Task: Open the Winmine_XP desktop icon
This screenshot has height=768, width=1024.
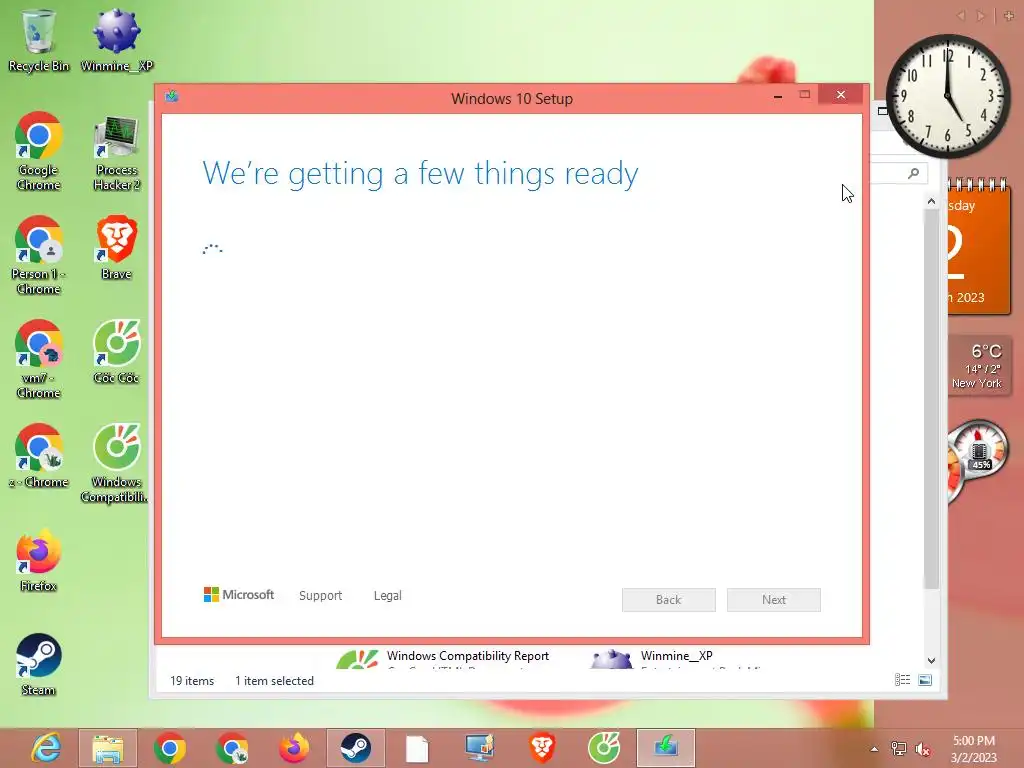Action: click(x=116, y=40)
